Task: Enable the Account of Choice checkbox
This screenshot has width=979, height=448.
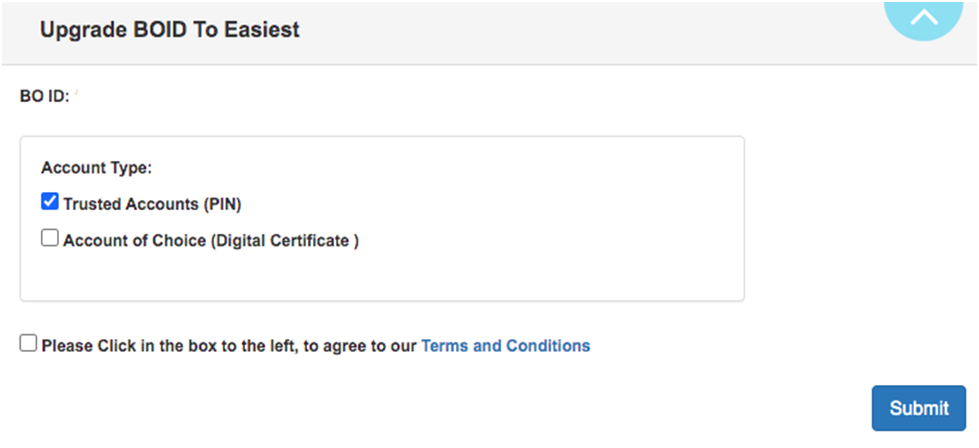Action: coord(50,239)
